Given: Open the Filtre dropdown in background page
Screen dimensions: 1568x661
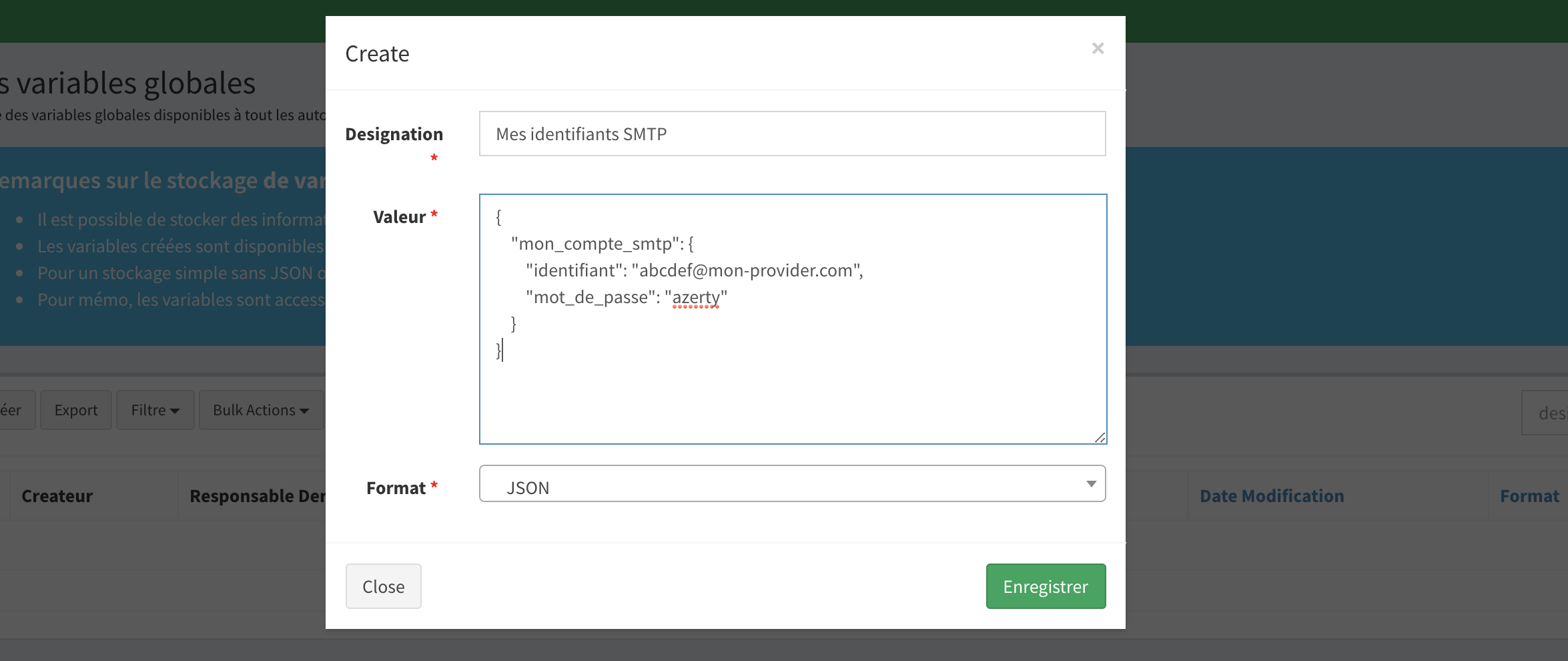Looking at the screenshot, I should [x=155, y=410].
